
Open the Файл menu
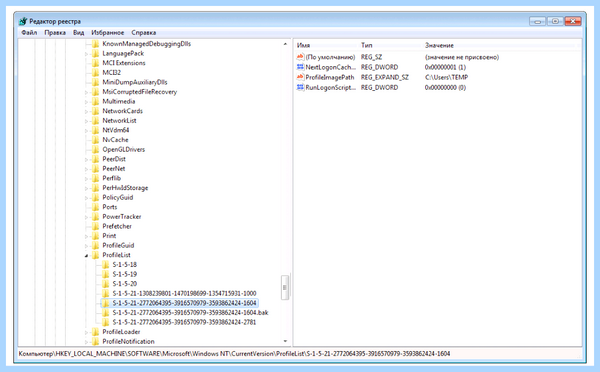pyautogui.click(x=29, y=33)
